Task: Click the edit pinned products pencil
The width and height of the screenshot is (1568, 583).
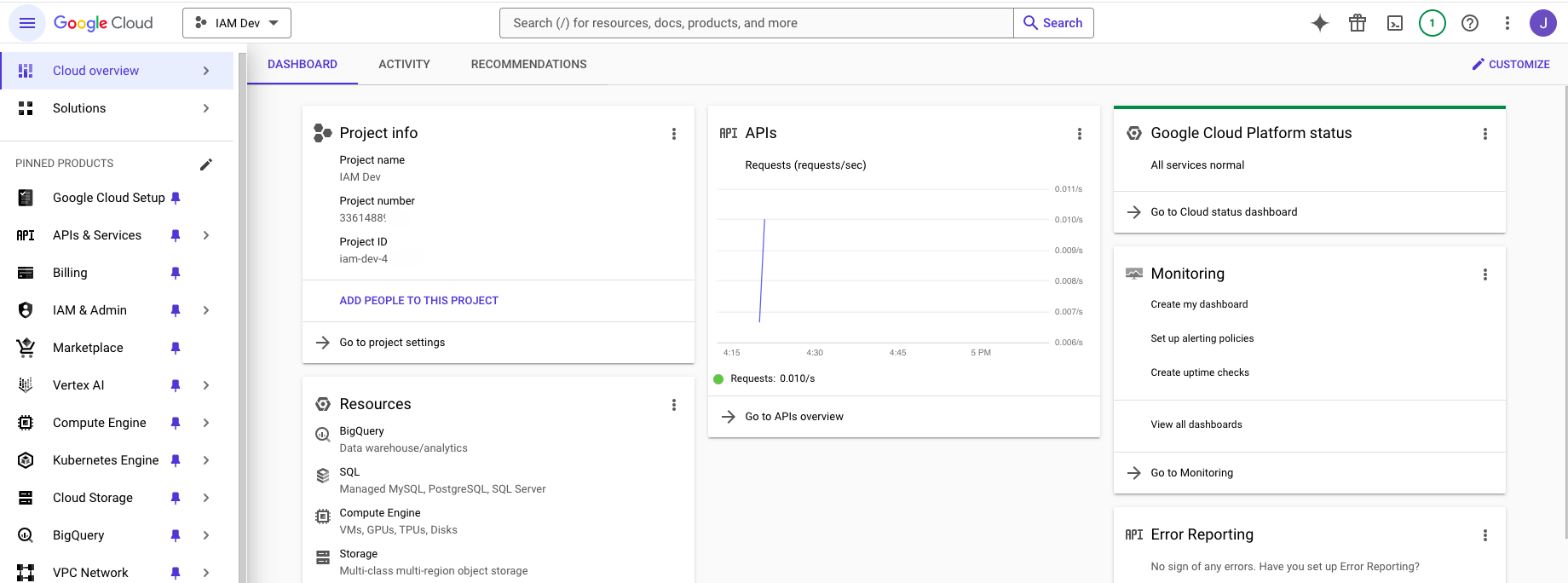Action: 206,165
